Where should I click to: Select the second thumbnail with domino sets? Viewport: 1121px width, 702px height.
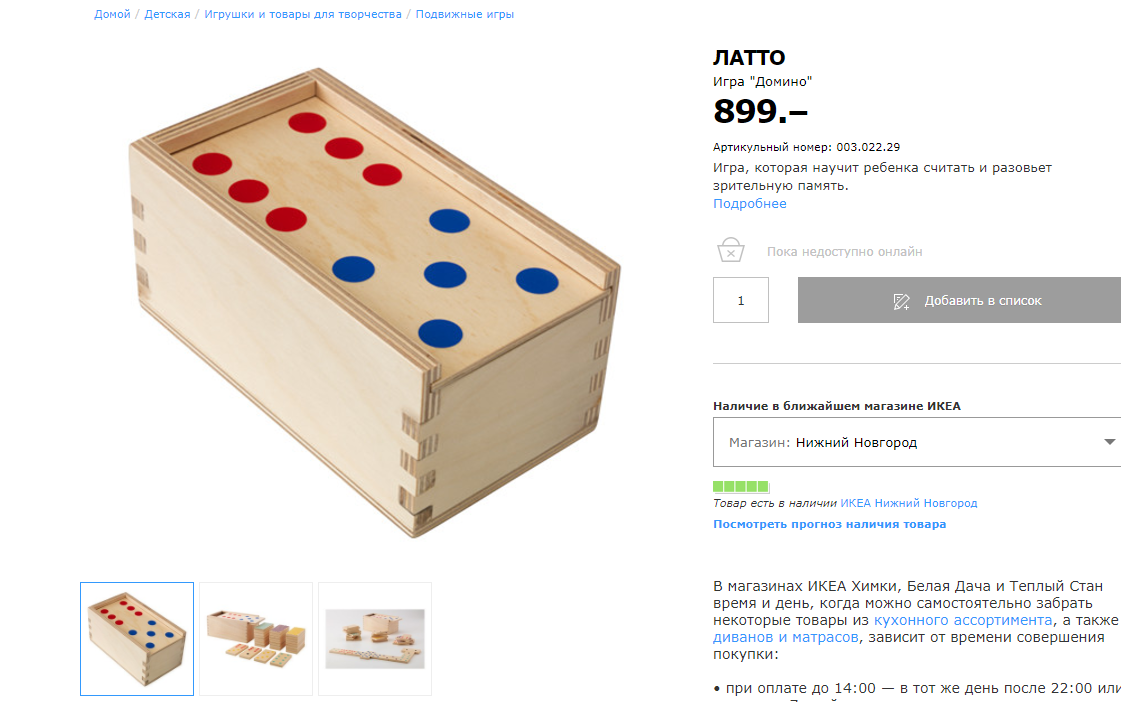click(x=256, y=639)
